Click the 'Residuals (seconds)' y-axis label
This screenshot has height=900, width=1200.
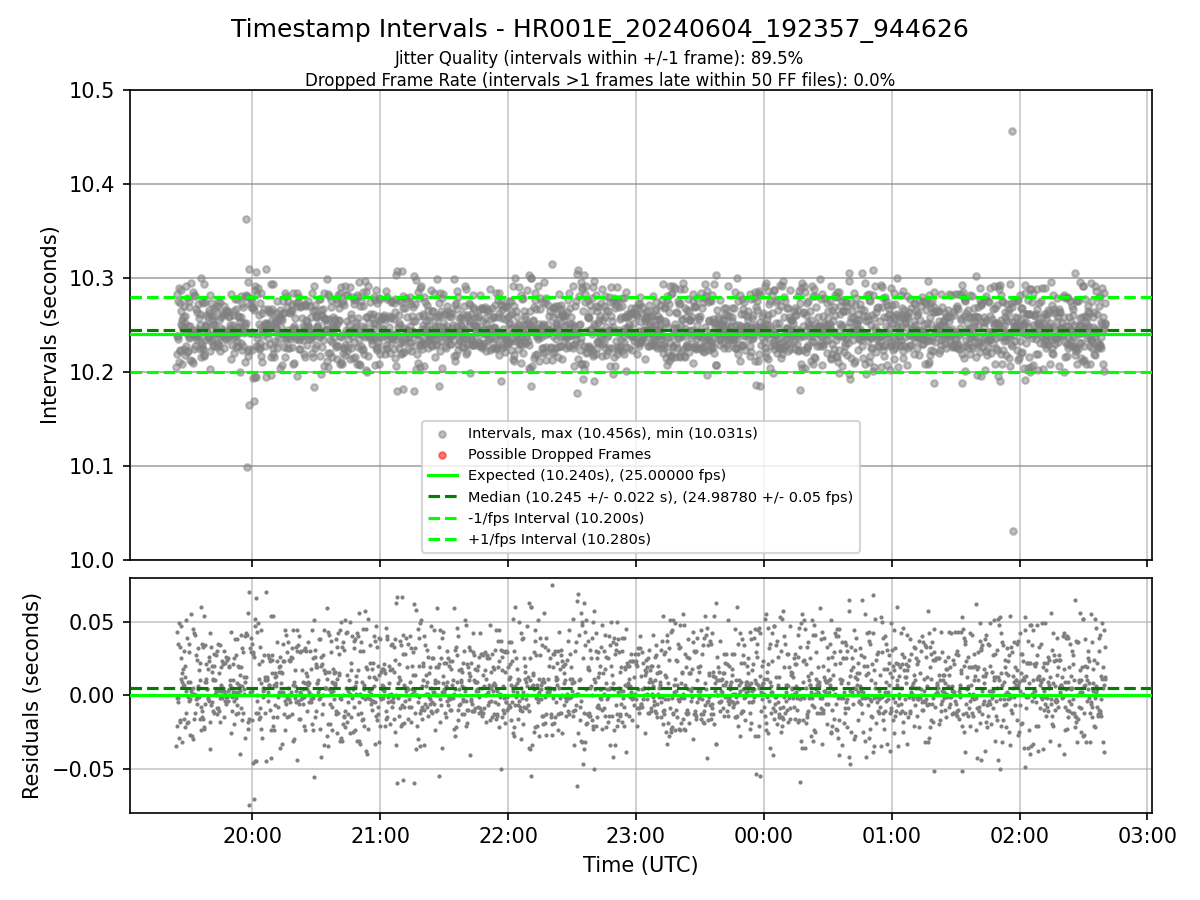pyautogui.click(x=31, y=696)
